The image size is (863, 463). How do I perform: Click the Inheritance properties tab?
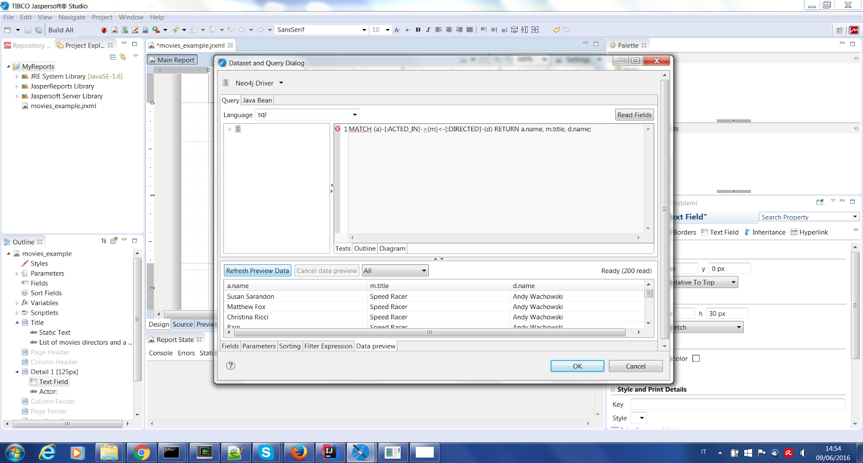[x=764, y=232]
